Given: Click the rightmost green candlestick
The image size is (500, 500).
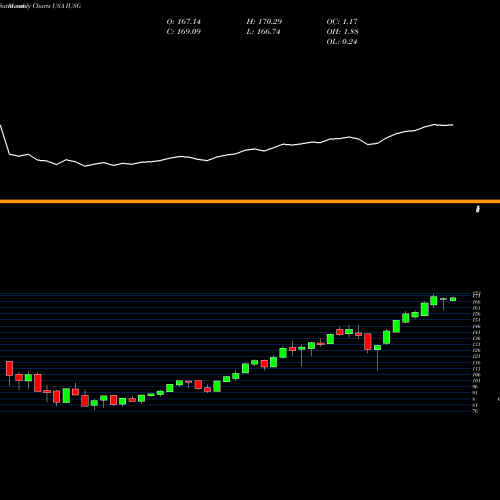Looking at the screenshot, I should [x=453, y=299].
